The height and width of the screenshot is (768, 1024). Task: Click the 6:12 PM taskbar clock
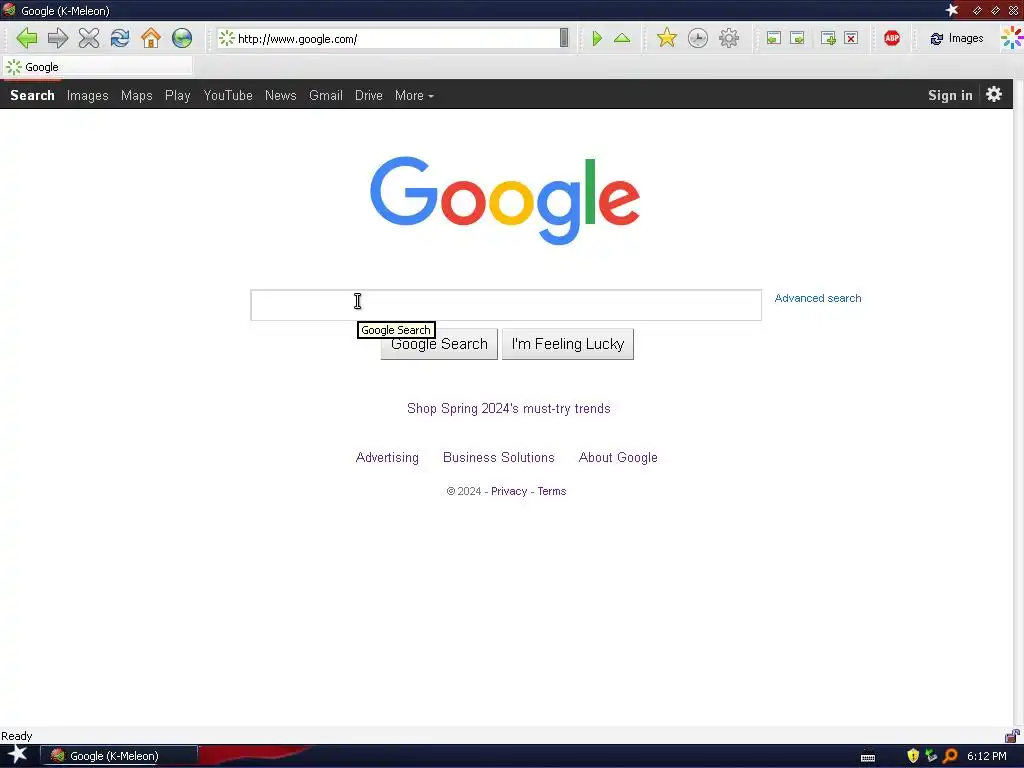[x=987, y=756]
